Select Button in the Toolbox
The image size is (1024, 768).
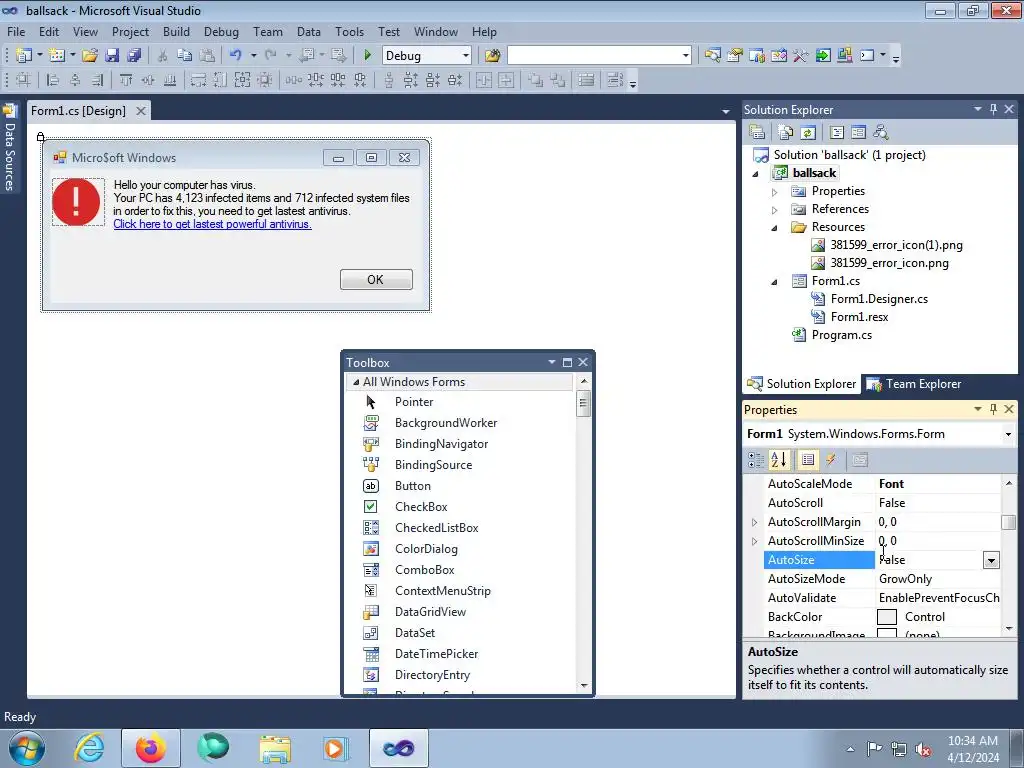[x=412, y=486]
